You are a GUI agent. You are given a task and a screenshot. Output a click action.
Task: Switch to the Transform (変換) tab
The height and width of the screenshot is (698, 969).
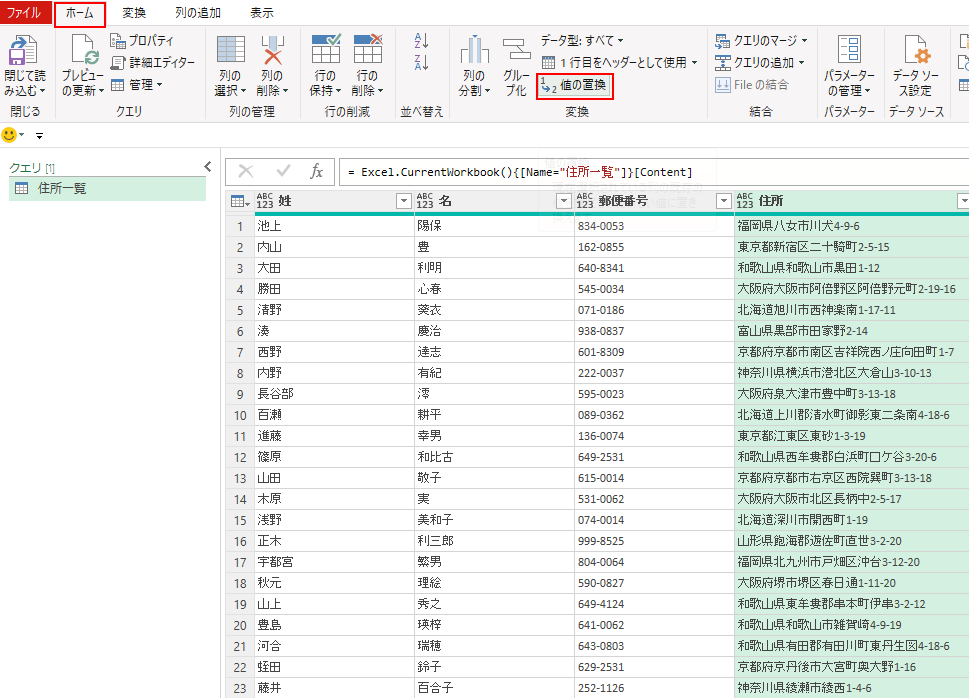pyautogui.click(x=134, y=13)
